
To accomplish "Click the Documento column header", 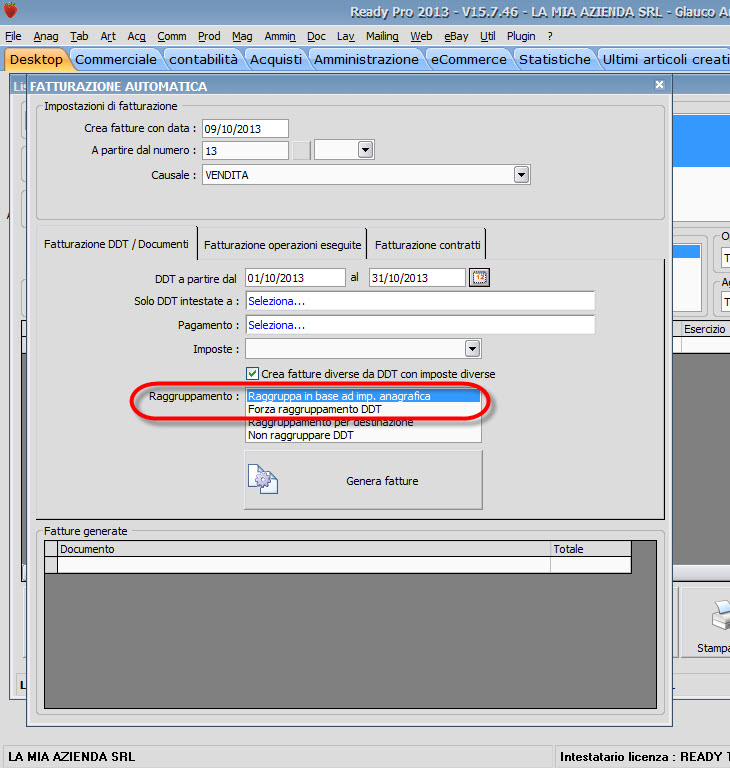I will tap(304, 549).
